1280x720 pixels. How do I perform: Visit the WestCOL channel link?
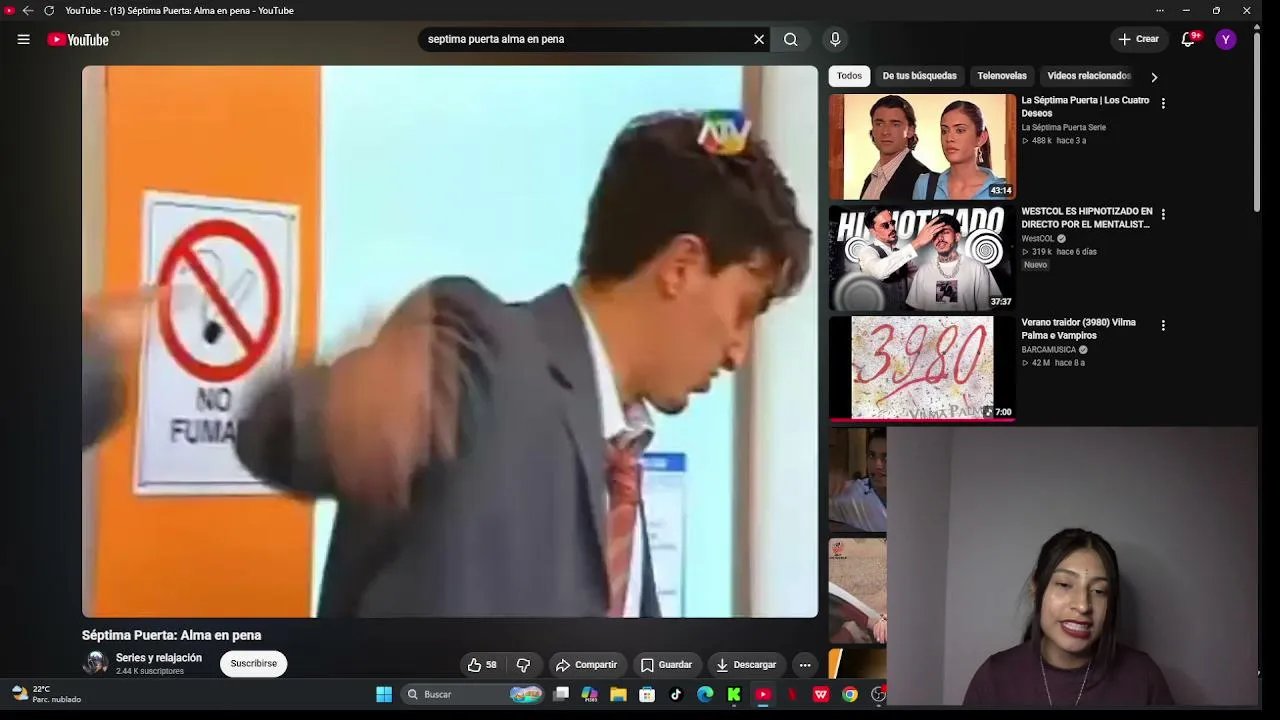pos(1038,239)
